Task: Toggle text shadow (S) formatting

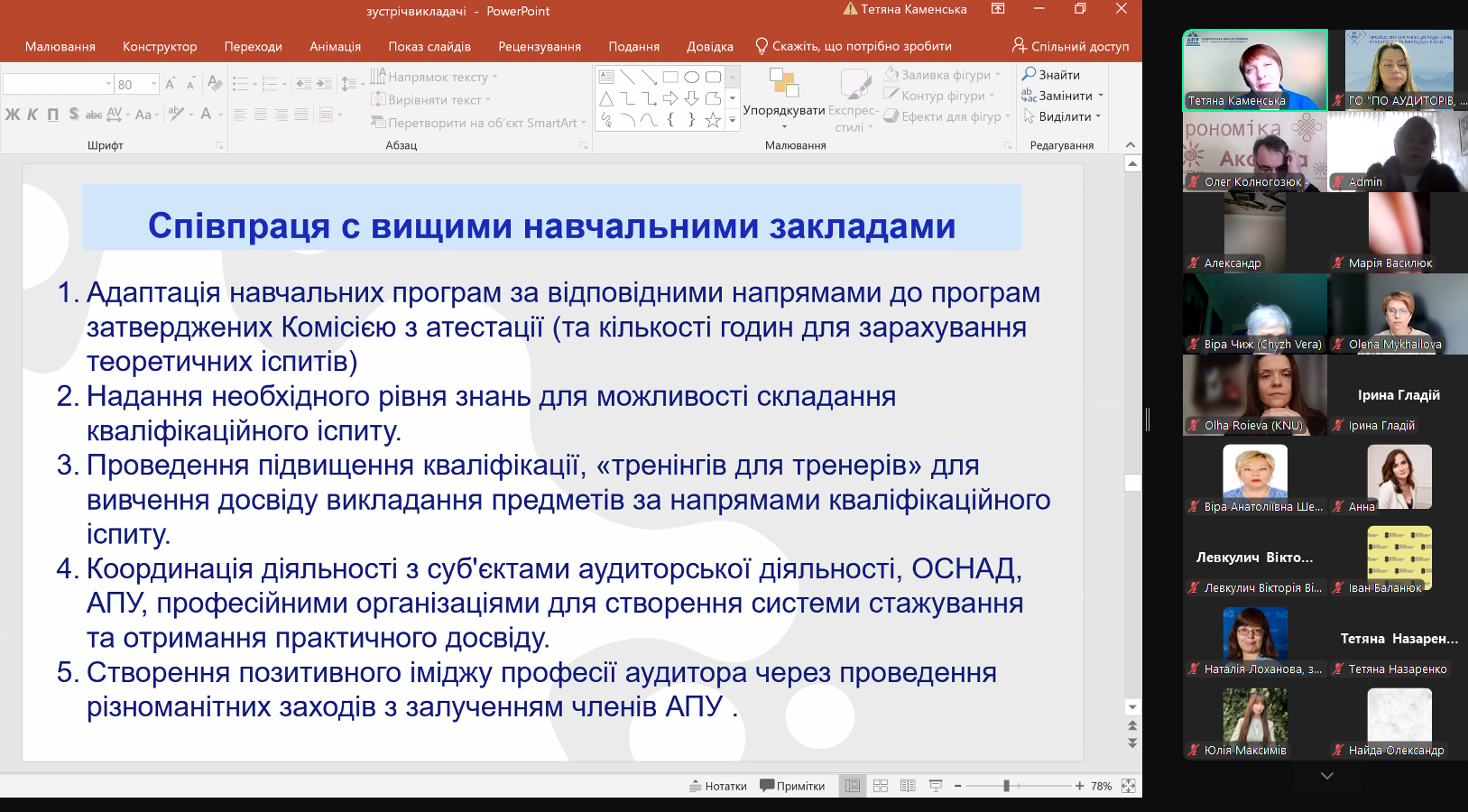Action: pyautogui.click(x=73, y=115)
